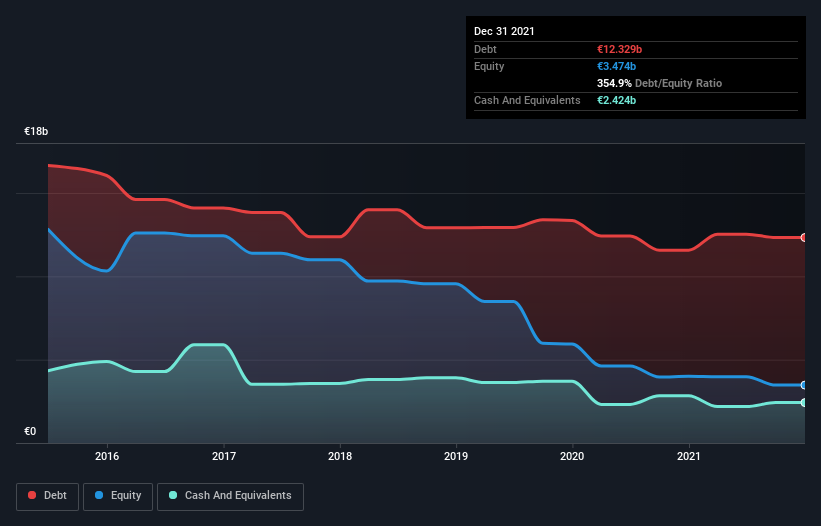Click the red Debt endpoint marker

tap(804, 238)
